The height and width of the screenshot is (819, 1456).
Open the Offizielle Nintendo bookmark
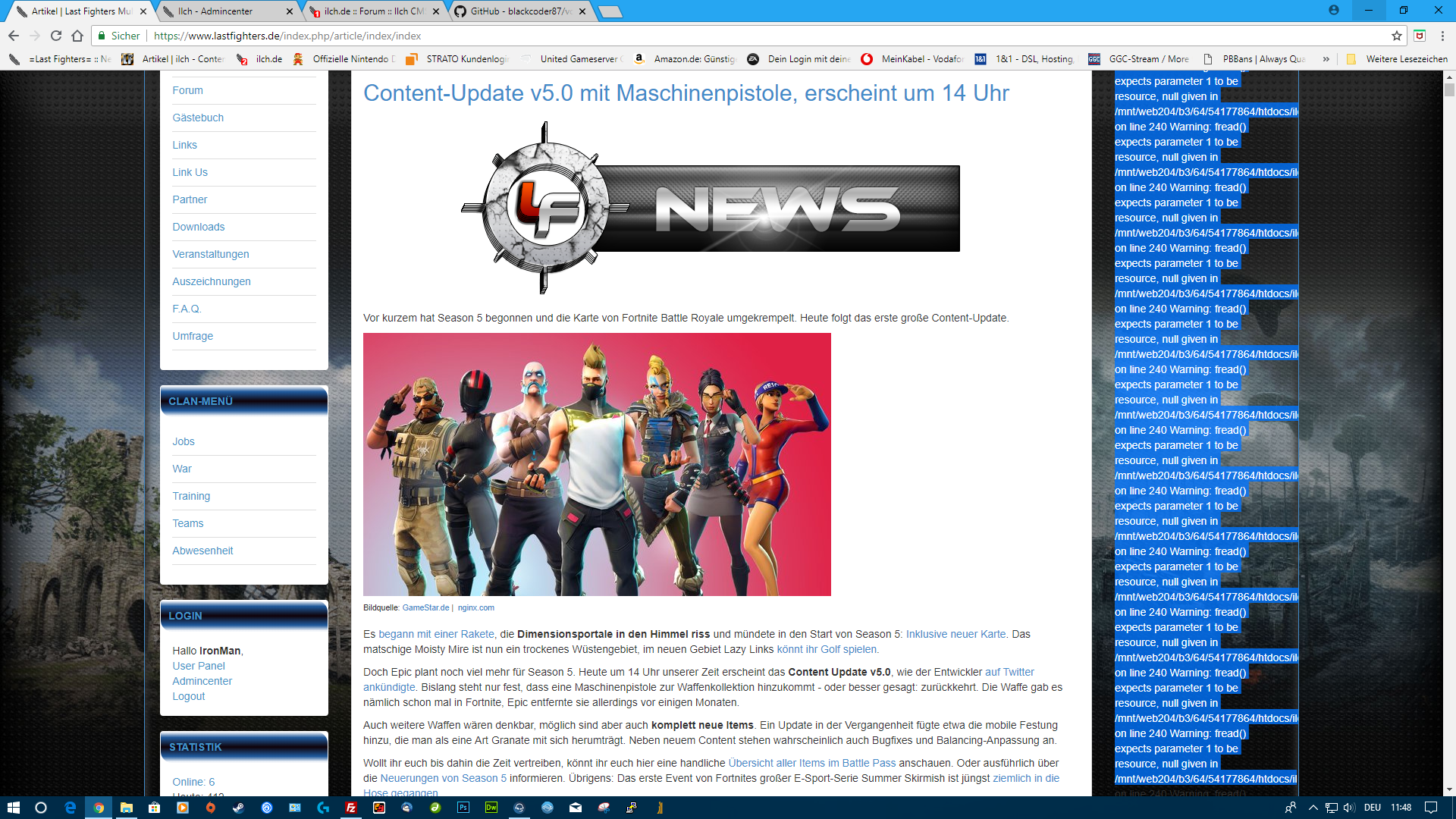[x=344, y=59]
